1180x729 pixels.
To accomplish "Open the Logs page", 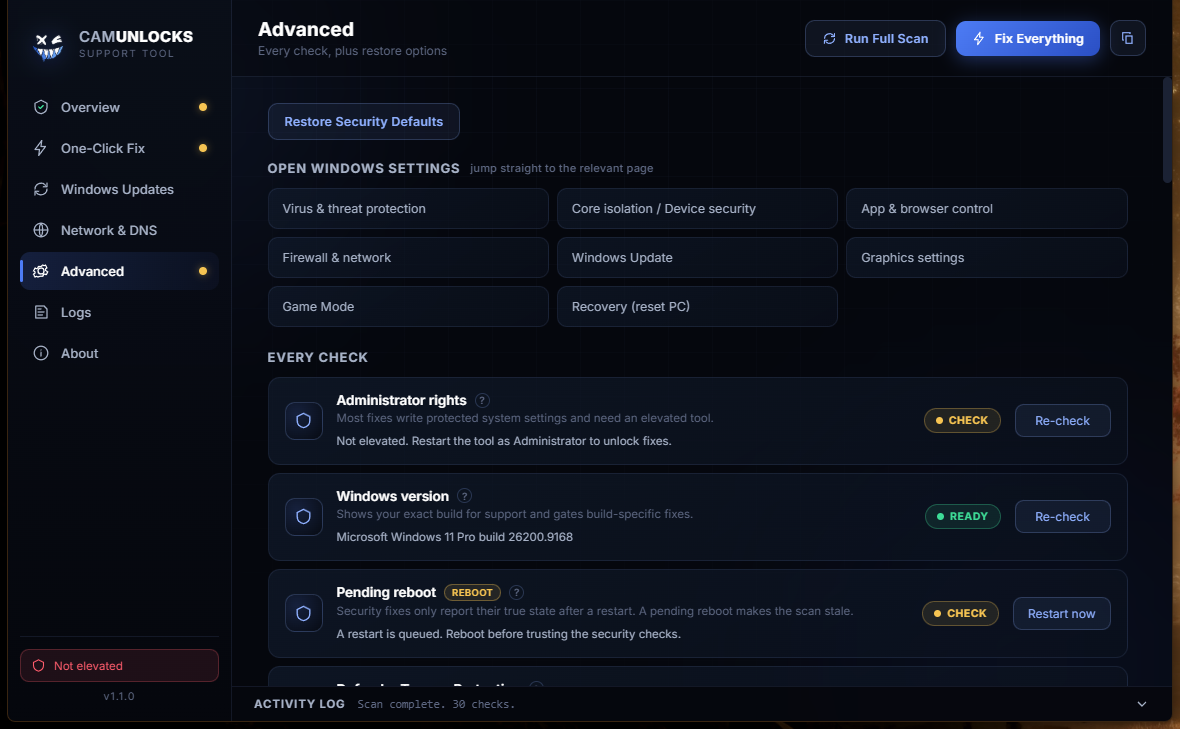I will coord(119,312).
